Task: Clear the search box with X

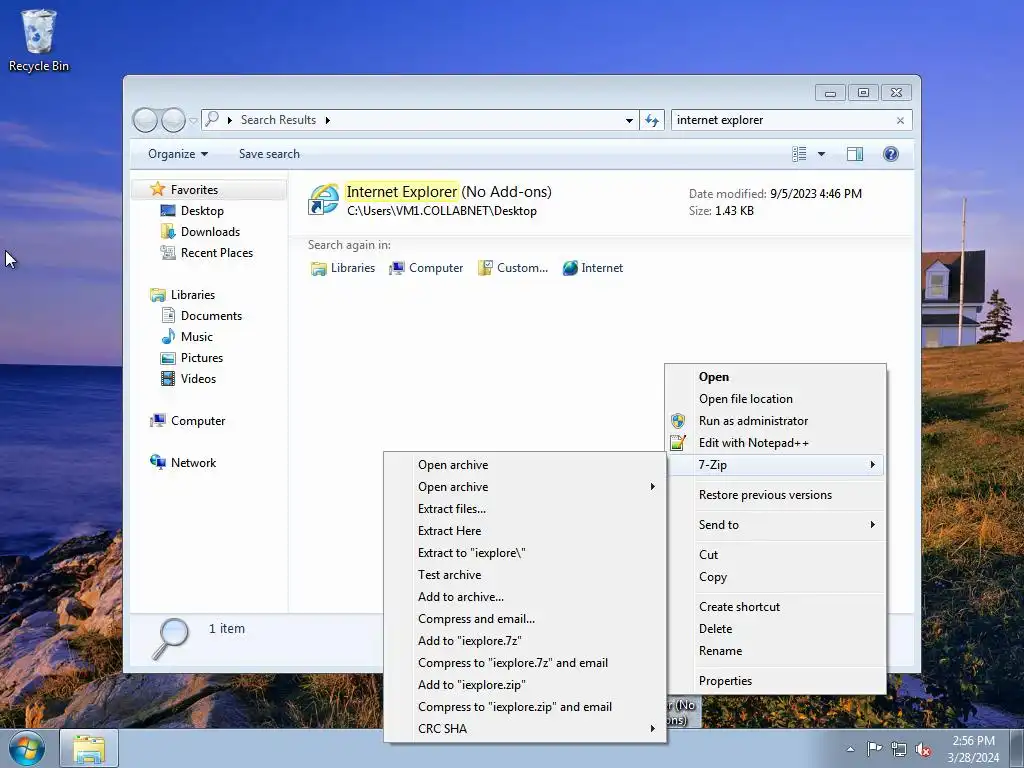Action: pyautogui.click(x=900, y=120)
